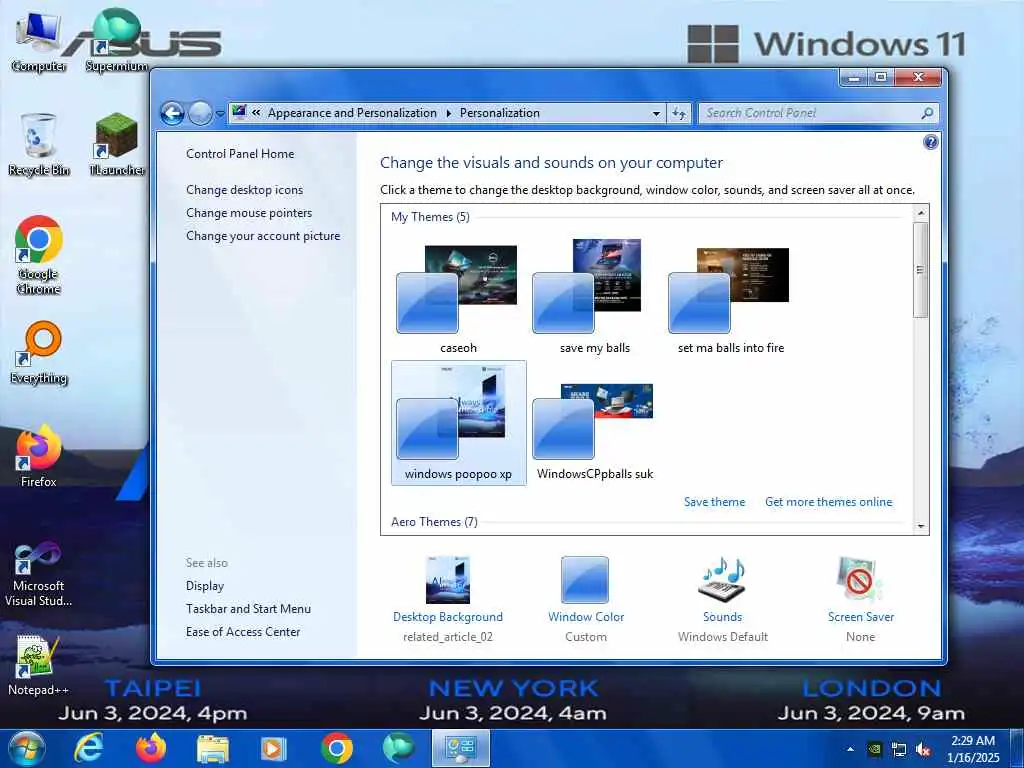Image resolution: width=1024 pixels, height=768 pixels.
Task: Open the Screen Saver settings icon
Action: (x=860, y=579)
